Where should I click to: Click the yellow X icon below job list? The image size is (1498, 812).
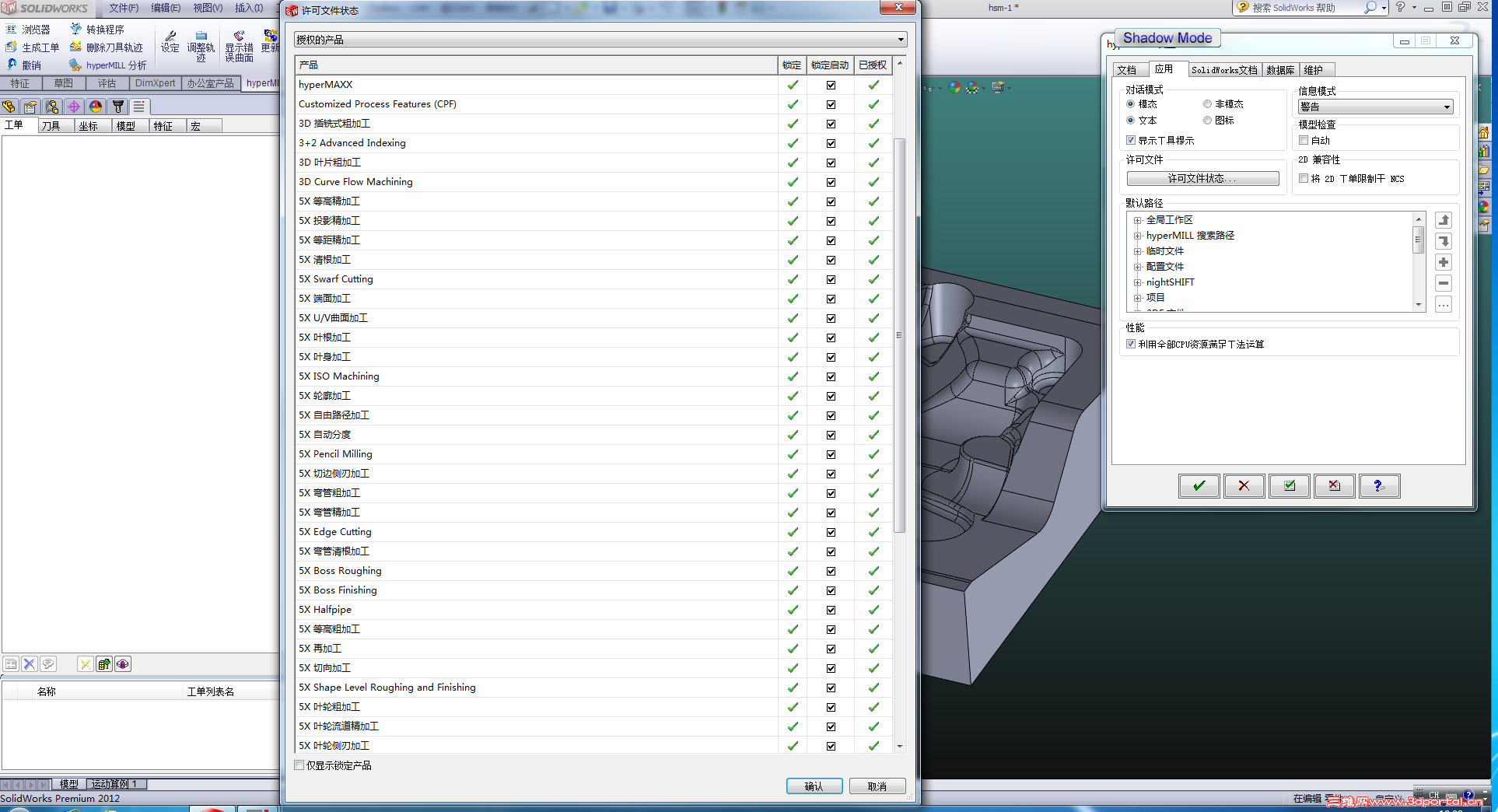(x=86, y=663)
